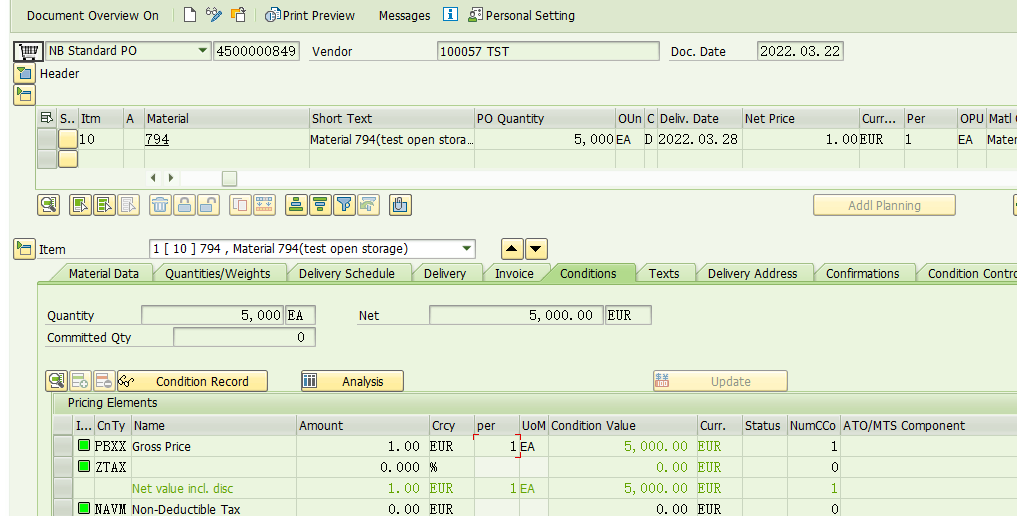Image resolution: width=1017 pixels, height=516 pixels.
Task: Select the empty second item row marker
Action: [47, 159]
